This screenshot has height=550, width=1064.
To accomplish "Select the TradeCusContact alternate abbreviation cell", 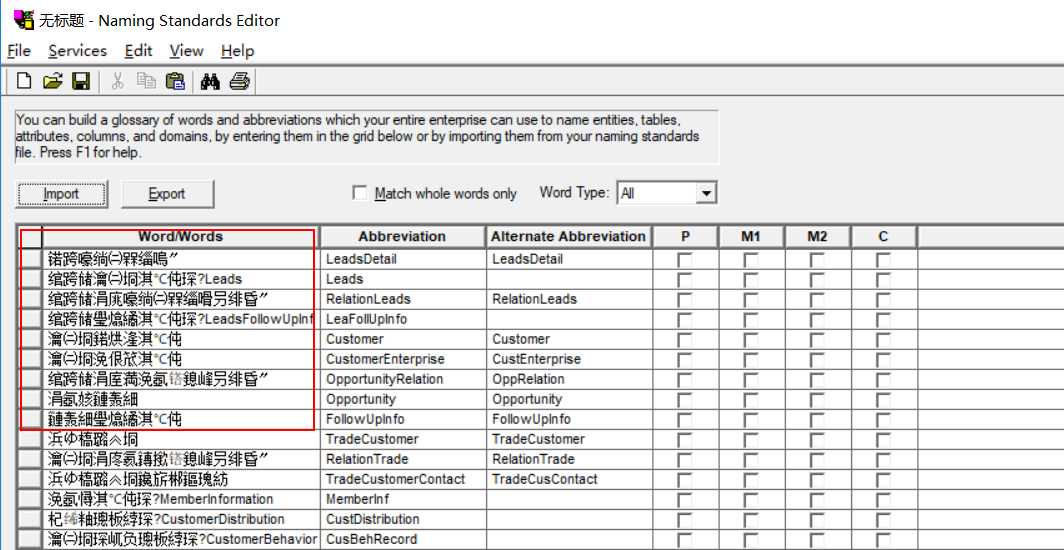I will coord(569,479).
